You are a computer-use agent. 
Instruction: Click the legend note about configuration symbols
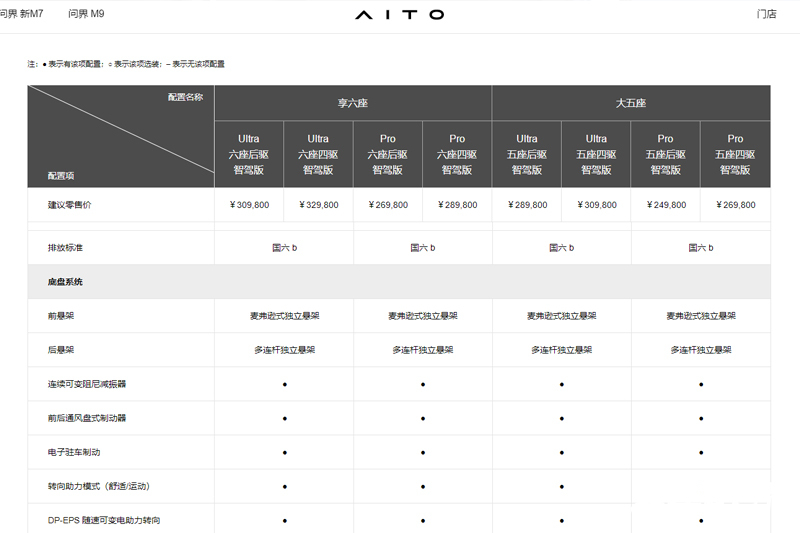[x=126, y=64]
